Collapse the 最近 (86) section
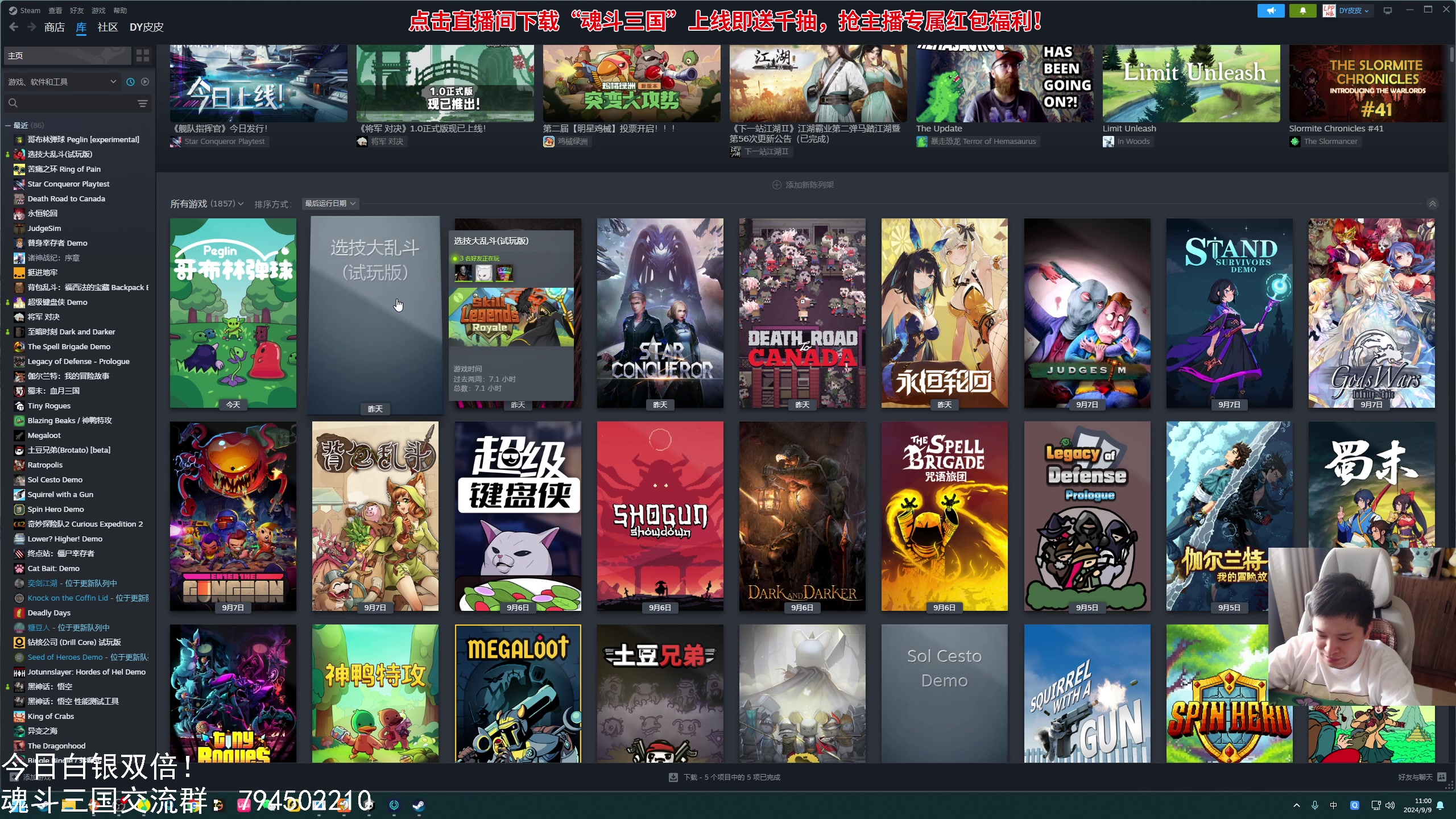This screenshot has height=819, width=1456. click(8, 125)
